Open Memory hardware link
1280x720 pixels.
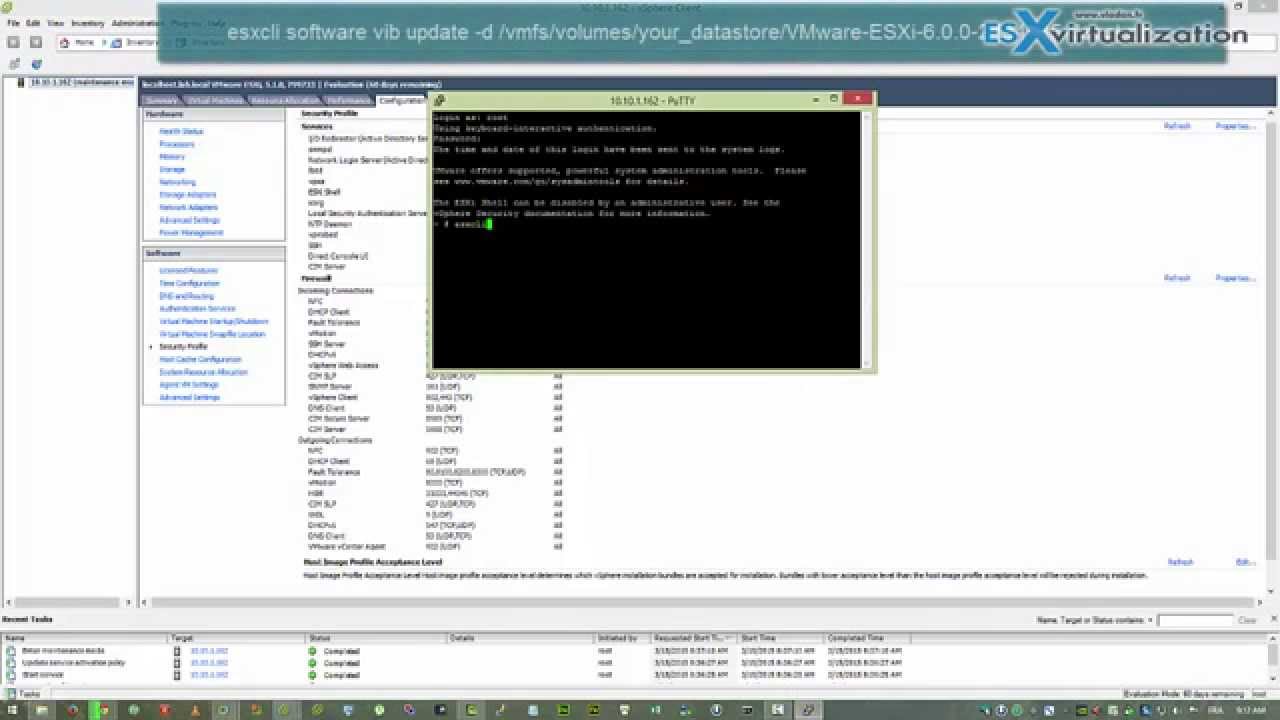(x=172, y=157)
